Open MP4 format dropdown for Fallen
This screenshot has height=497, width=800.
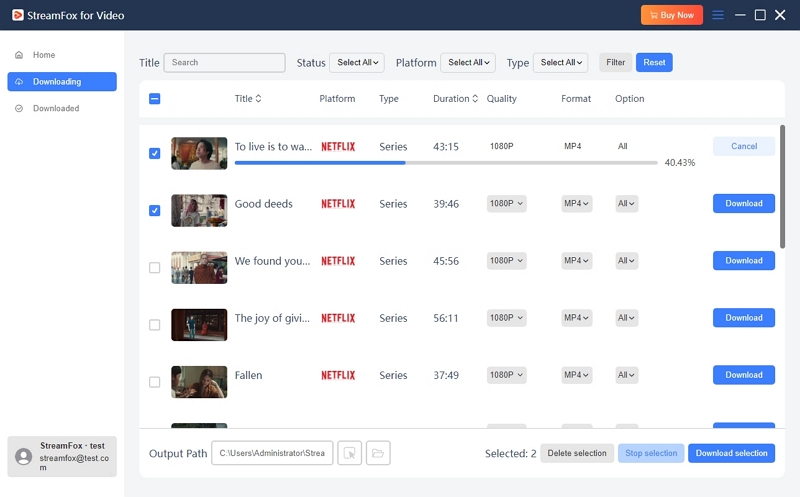tap(577, 375)
